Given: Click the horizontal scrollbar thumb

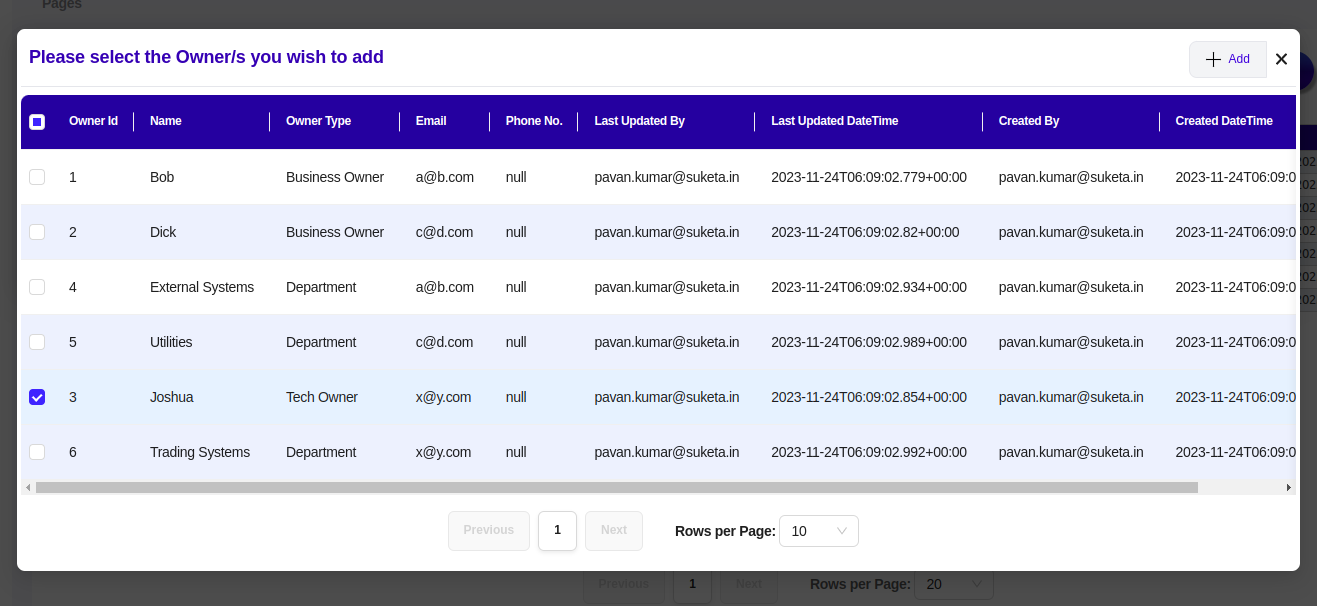Looking at the screenshot, I should (616, 488).
